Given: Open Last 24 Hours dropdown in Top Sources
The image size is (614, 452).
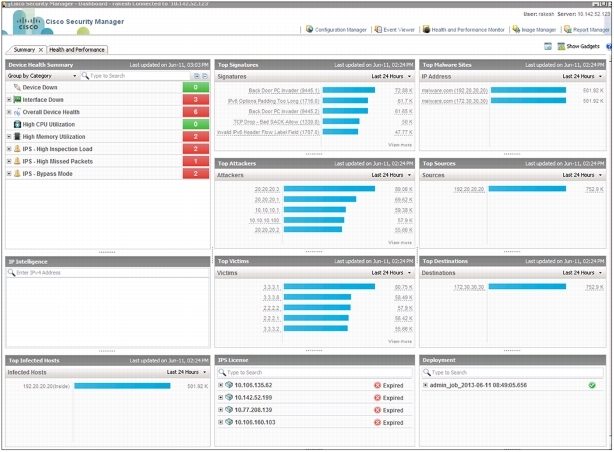Looking at the screenshot, I should [582, 175].
